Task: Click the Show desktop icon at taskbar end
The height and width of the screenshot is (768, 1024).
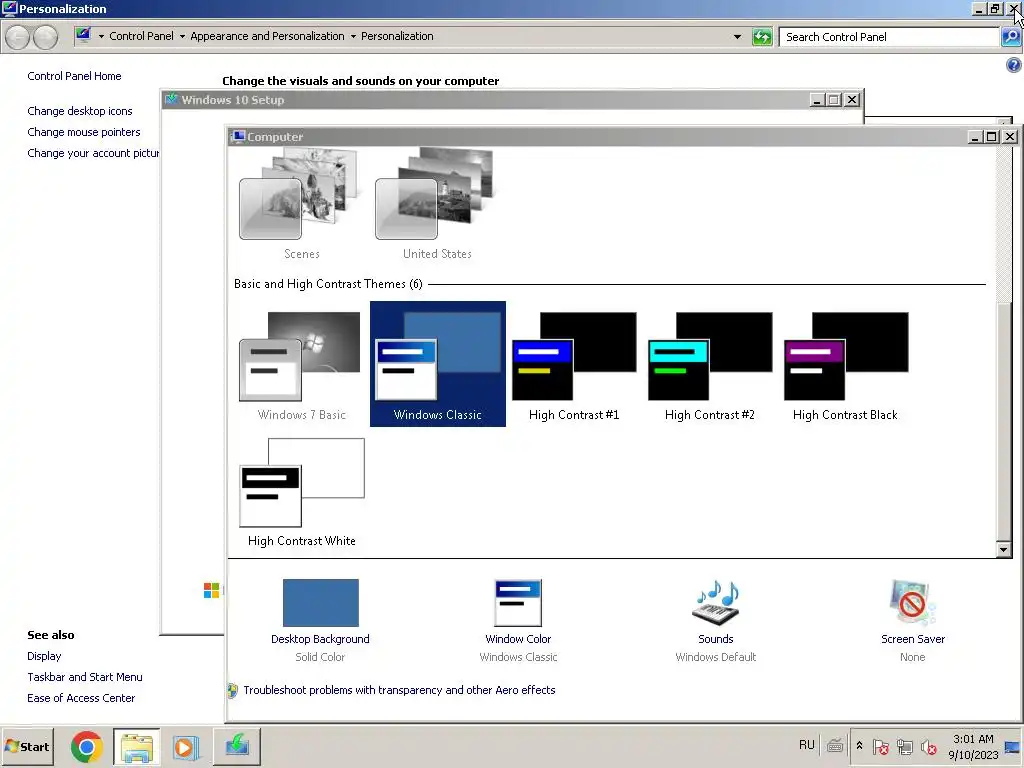Action: 1014,747
